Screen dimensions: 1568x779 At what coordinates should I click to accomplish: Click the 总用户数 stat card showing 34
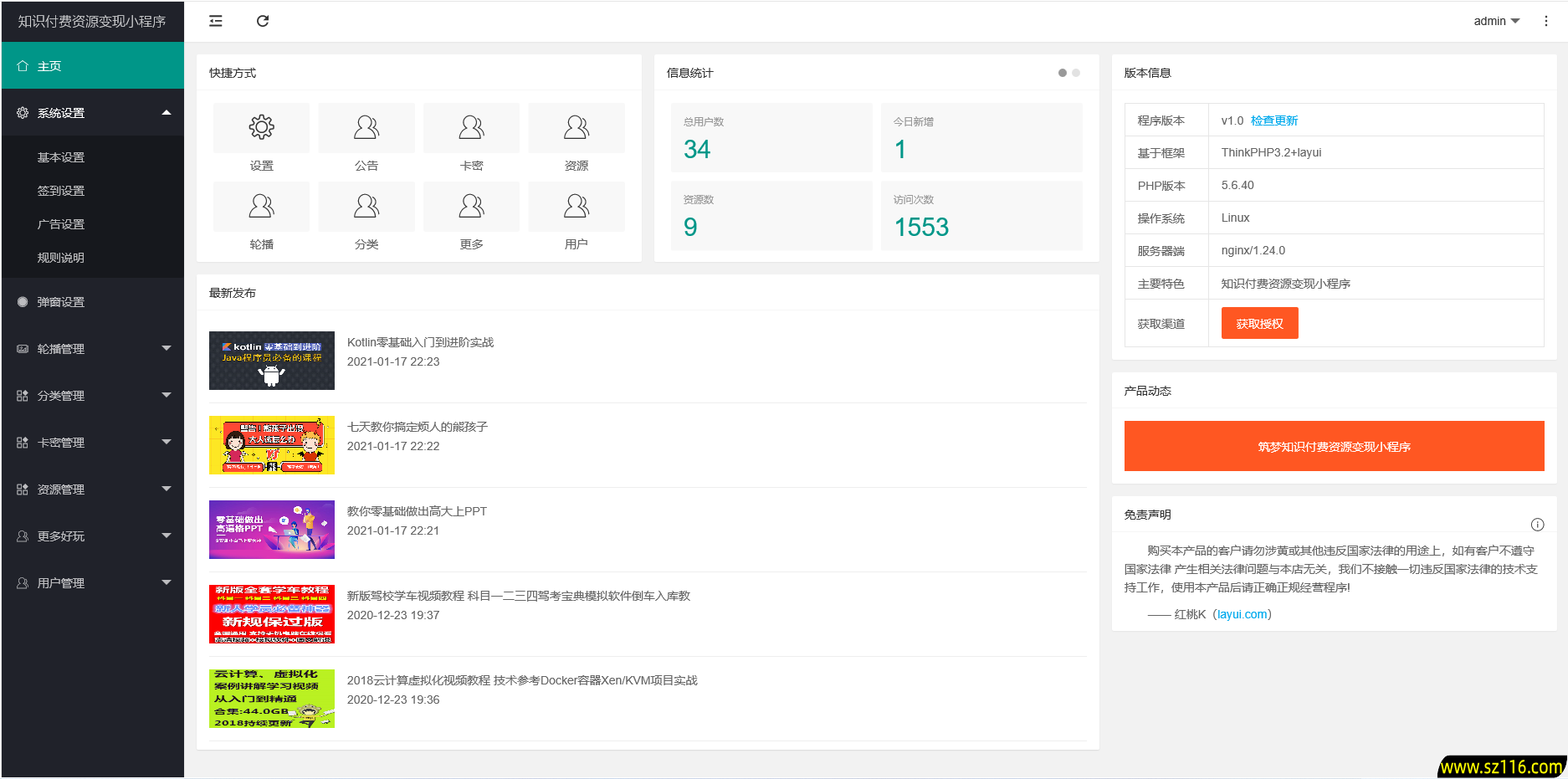tap(771, 138)
